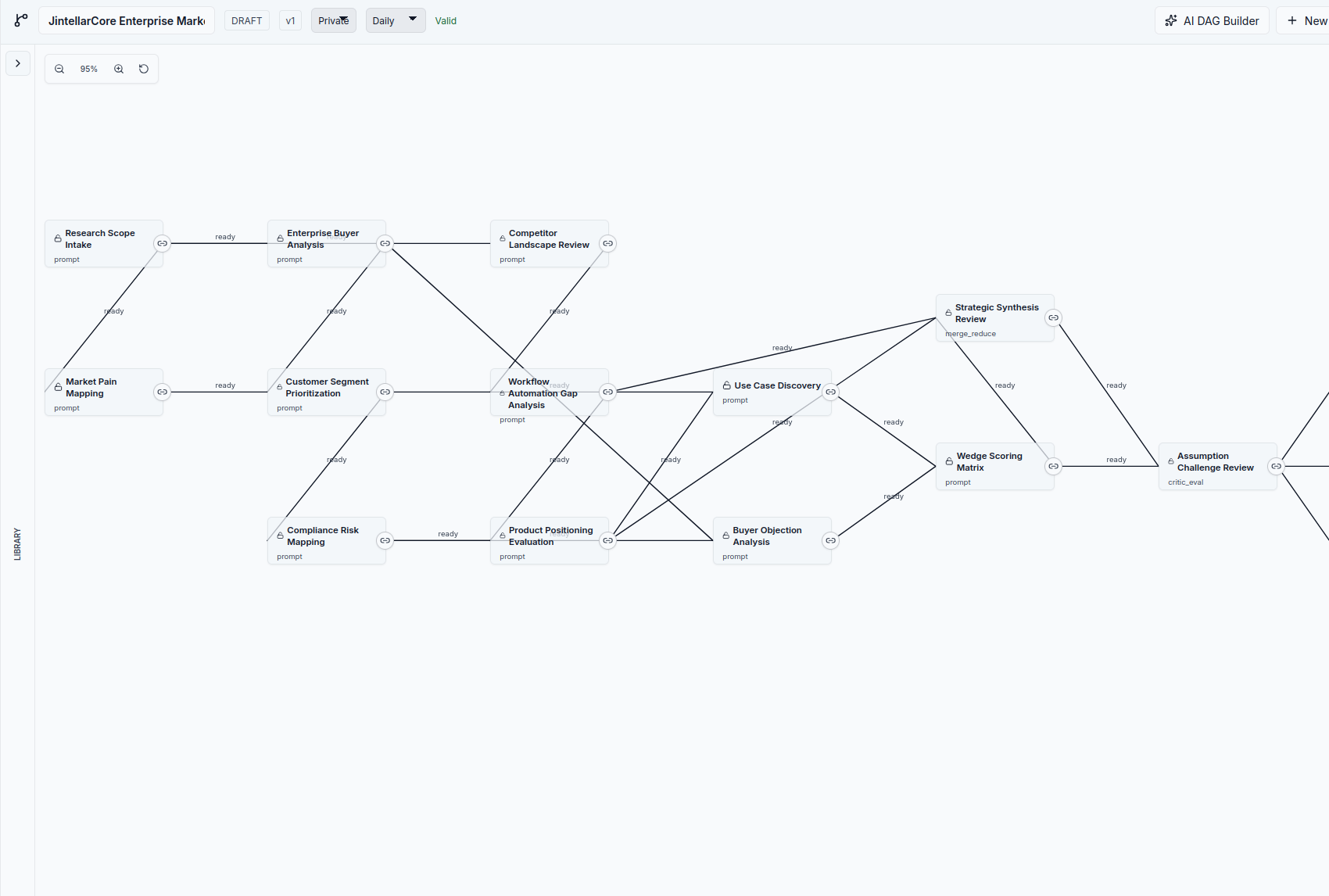Click the LIBRARY vertical label
This screenshot has height=896, width=1329.
[17, 544]
